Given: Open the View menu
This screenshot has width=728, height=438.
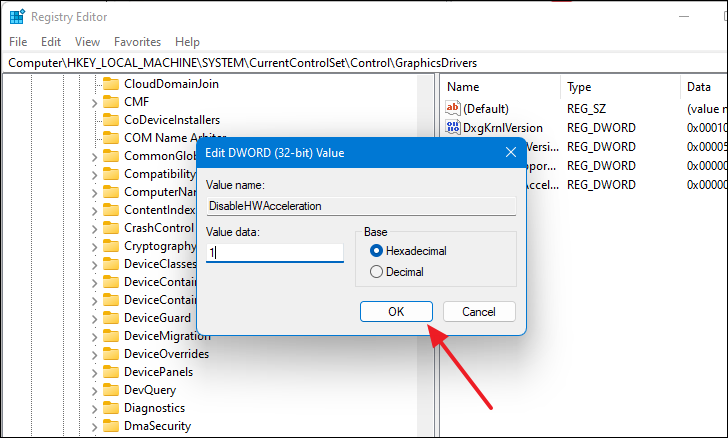Looking at the screenshot, I should [87, 42].
